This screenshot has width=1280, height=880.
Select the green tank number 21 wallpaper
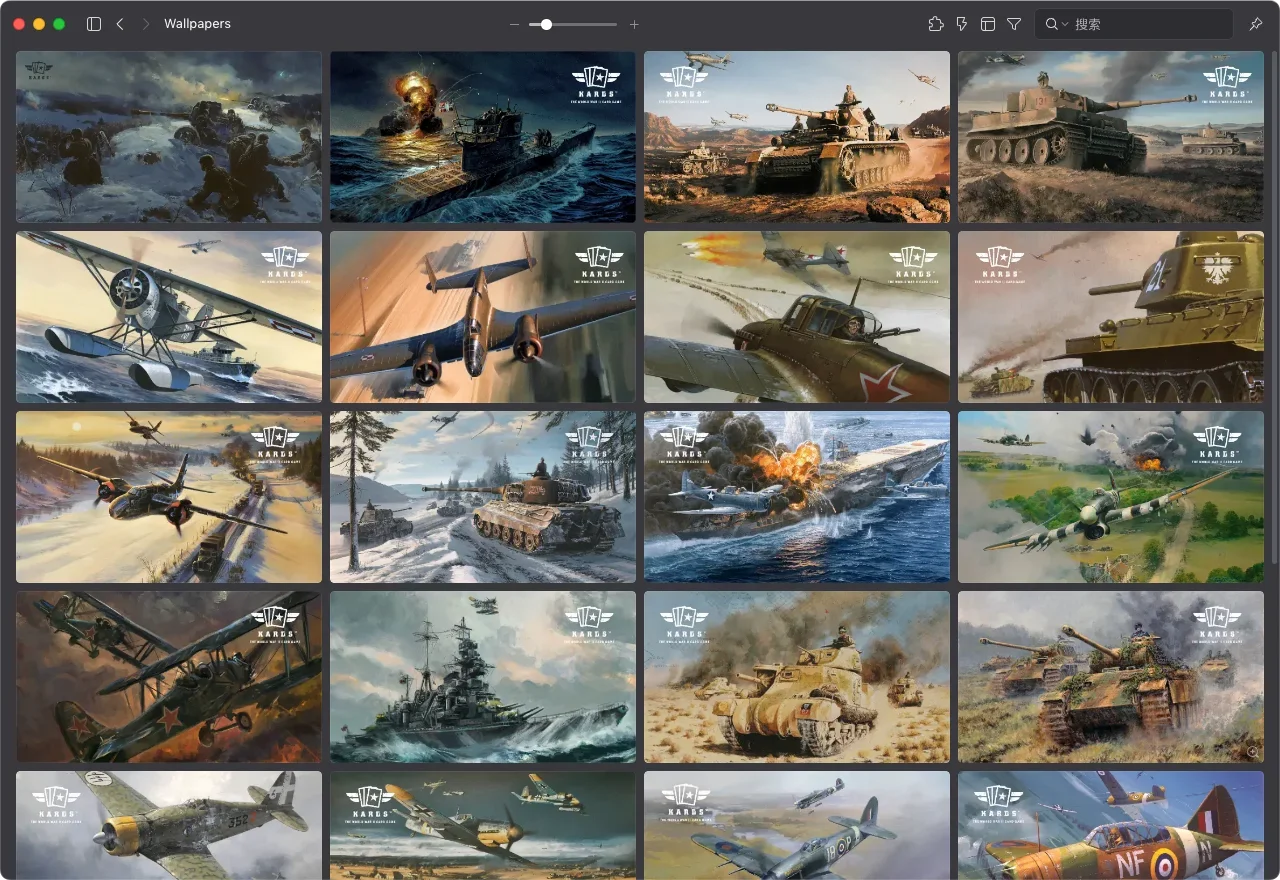1111,317
